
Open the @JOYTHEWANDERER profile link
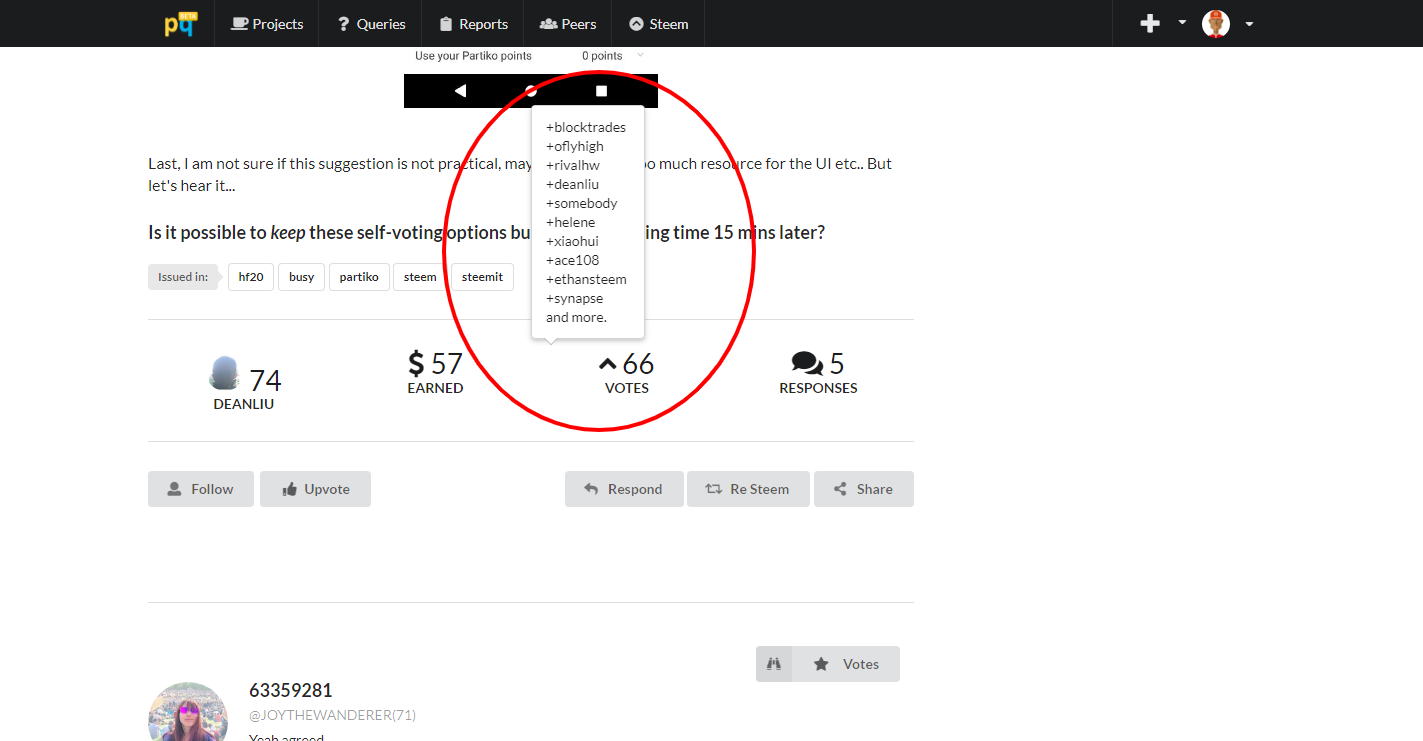(332, 715)
